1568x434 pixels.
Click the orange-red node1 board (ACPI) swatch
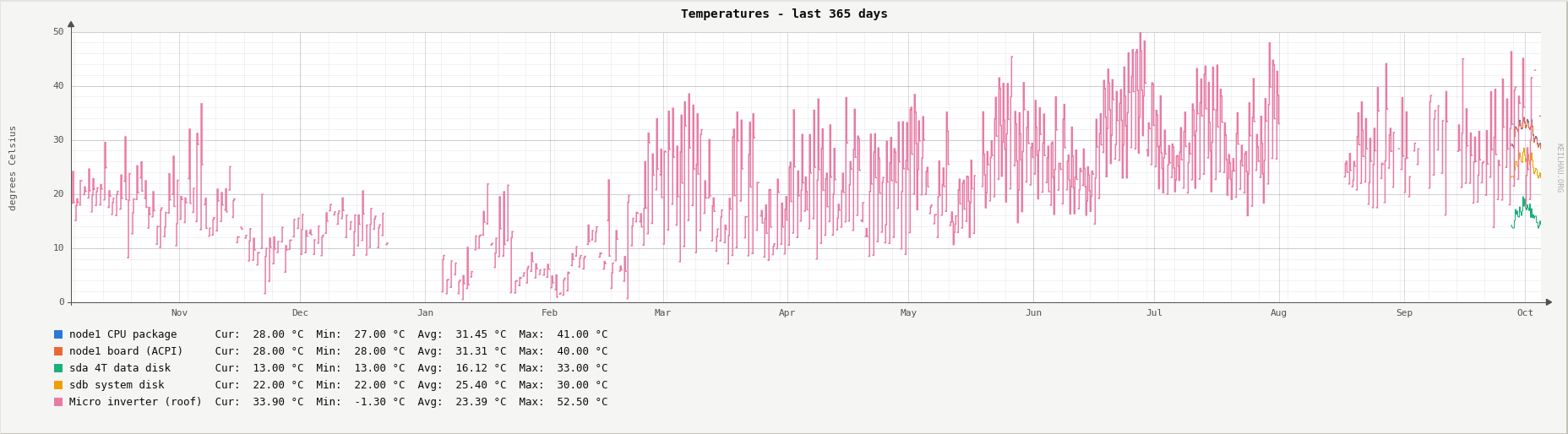click(x=58, y=351)
